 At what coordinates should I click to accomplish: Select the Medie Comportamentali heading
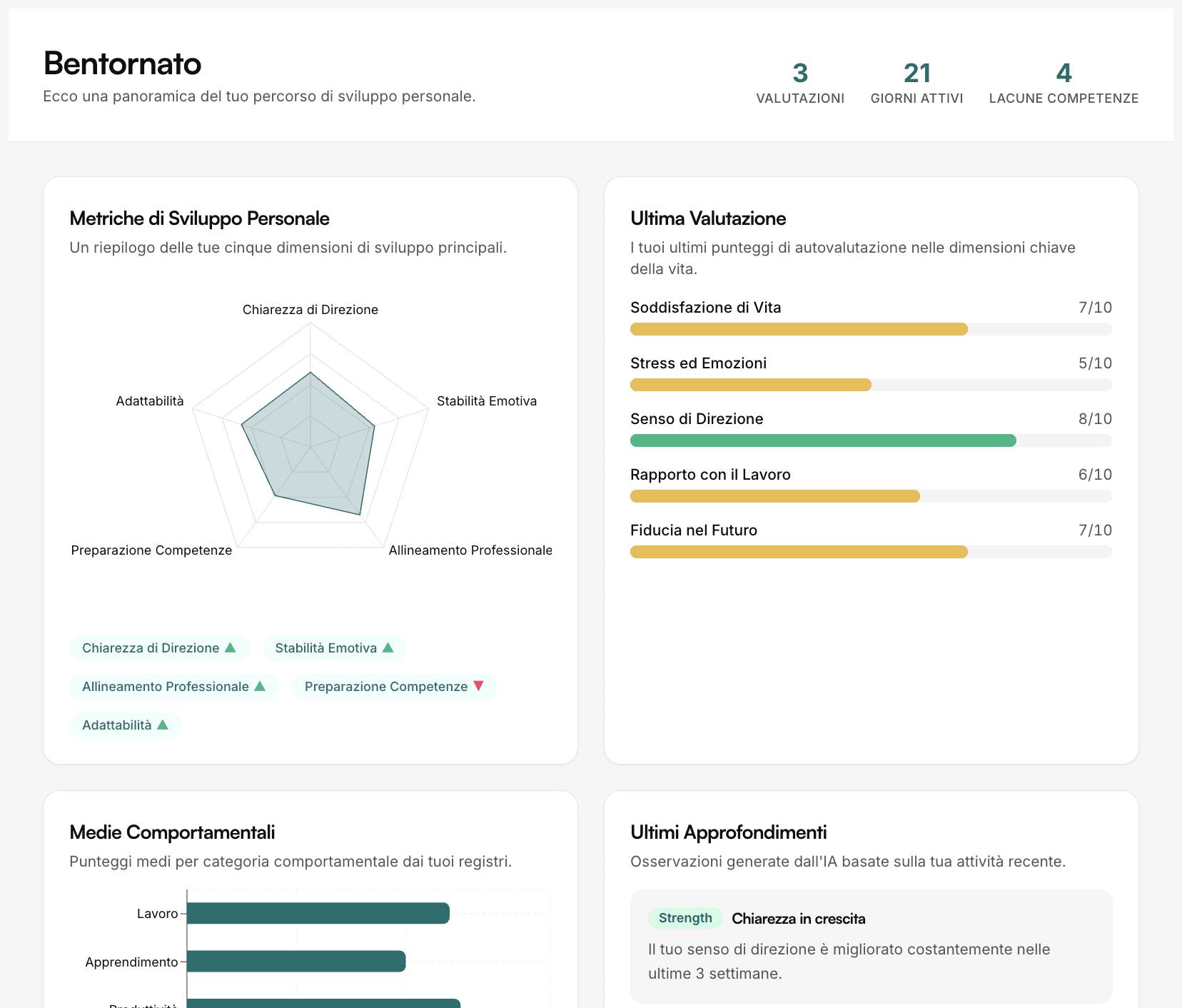[172, 832]
